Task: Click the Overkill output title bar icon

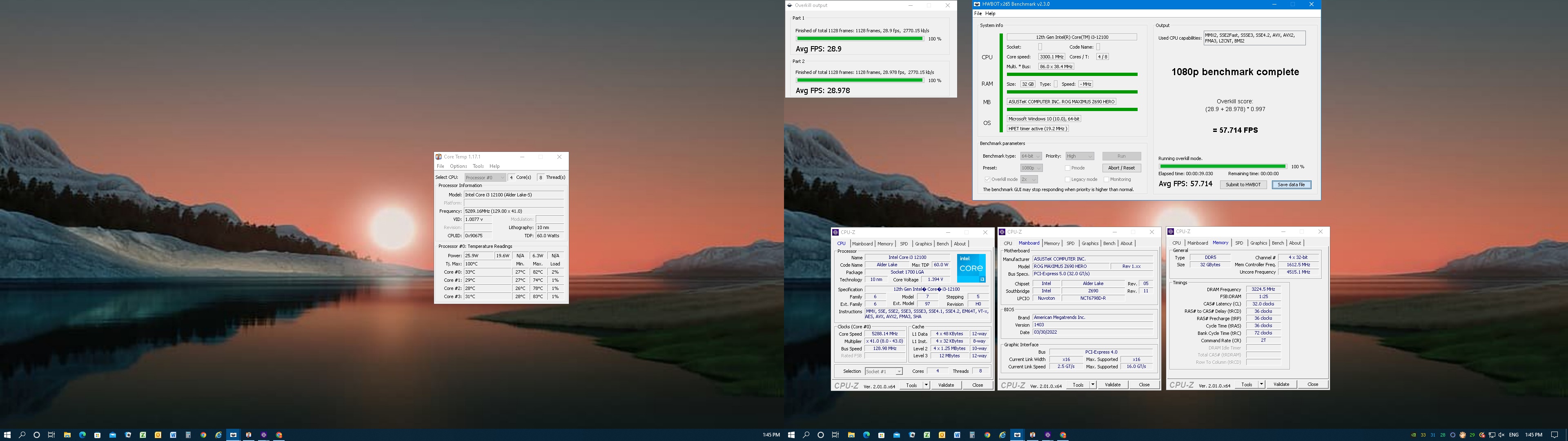Action: click(x=790, y=5)
